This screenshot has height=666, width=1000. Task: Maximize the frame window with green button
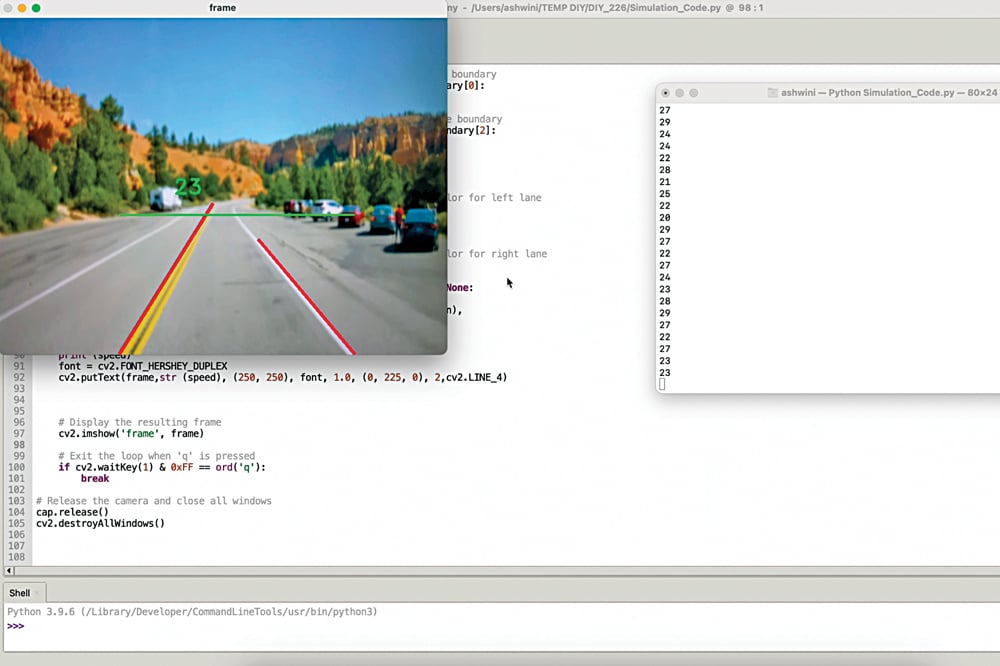tap(37, 8)
